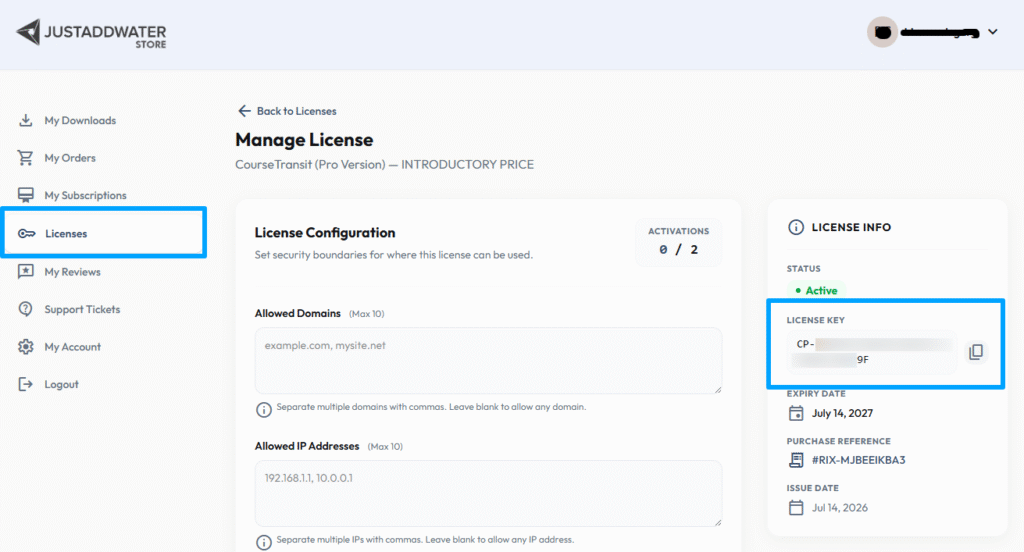1024x552 pixels.
Task: Click the Allowed IP Addresses text area
Action: tap(488, 493)
